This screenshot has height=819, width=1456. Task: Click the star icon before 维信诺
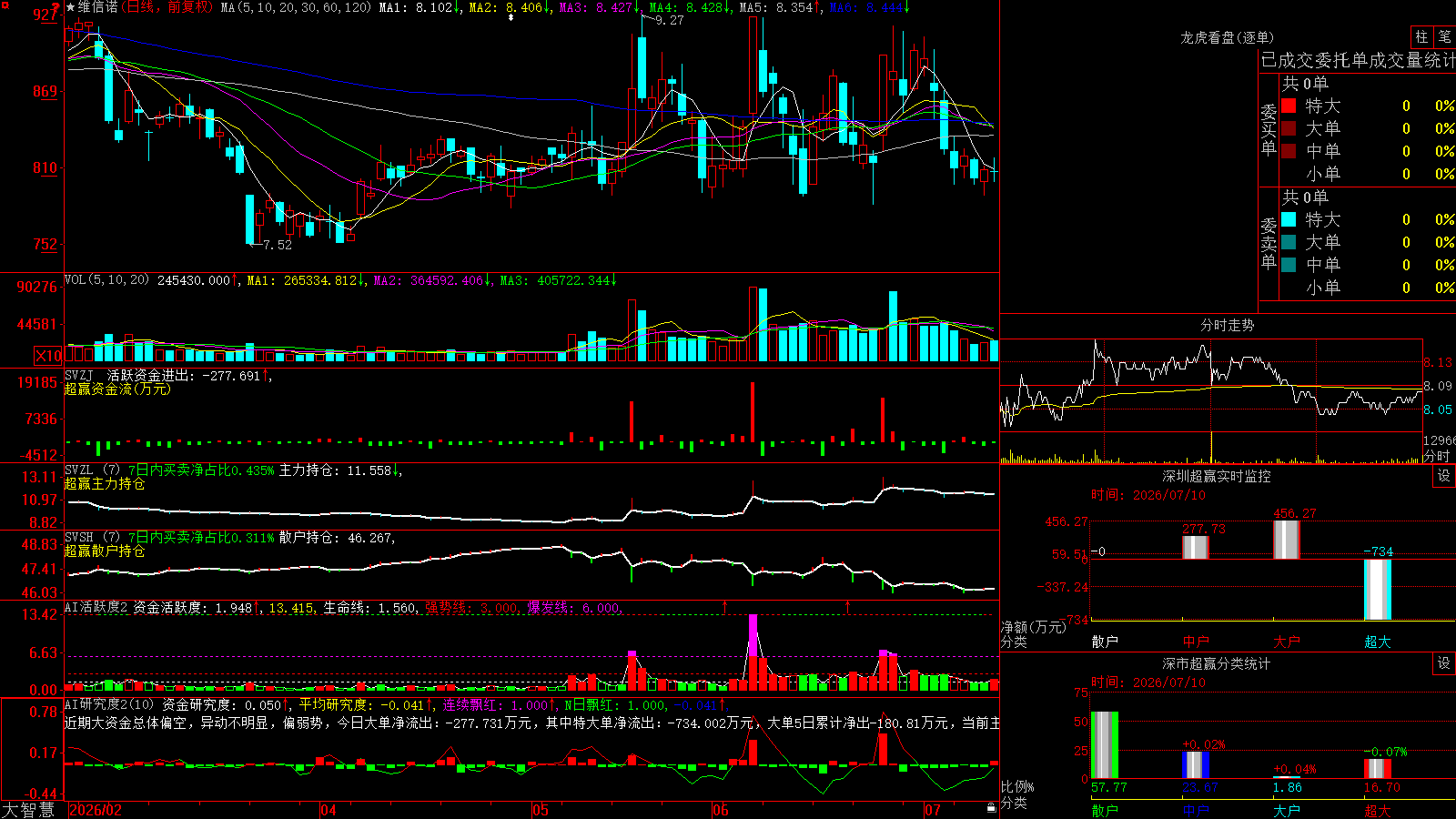71,7
